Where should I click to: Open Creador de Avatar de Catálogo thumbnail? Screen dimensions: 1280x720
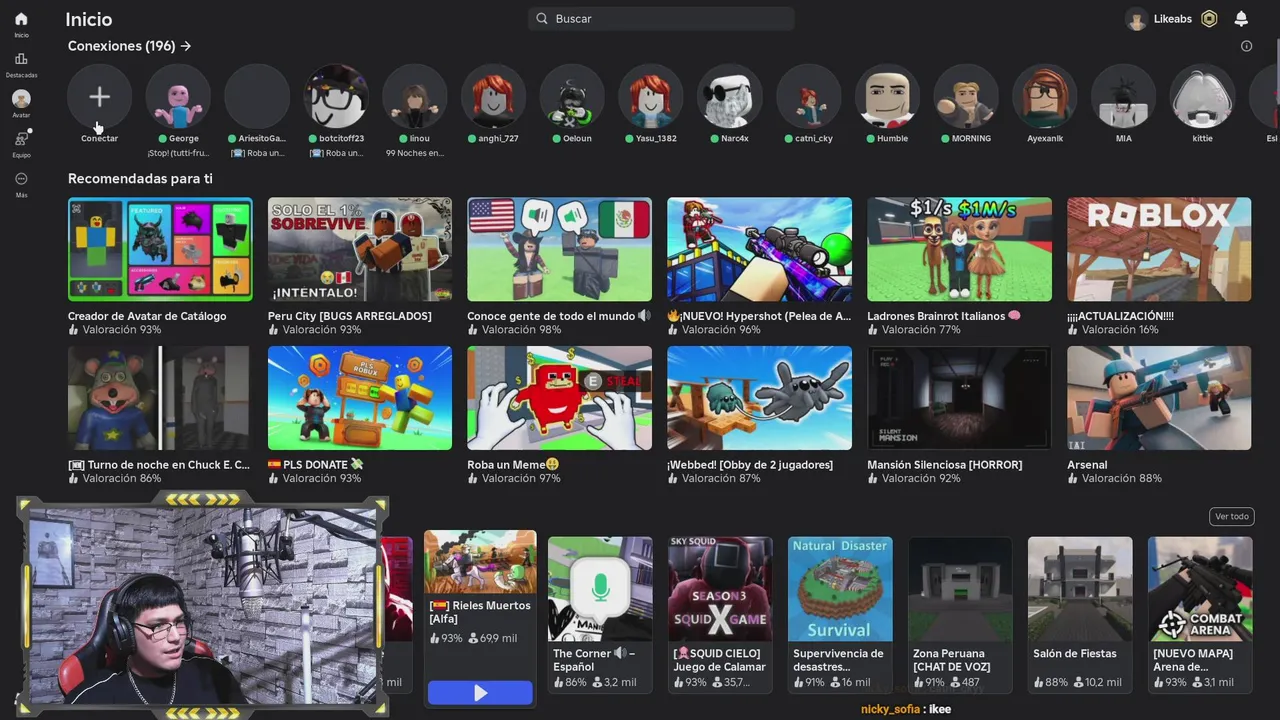[x=160, y=249]
